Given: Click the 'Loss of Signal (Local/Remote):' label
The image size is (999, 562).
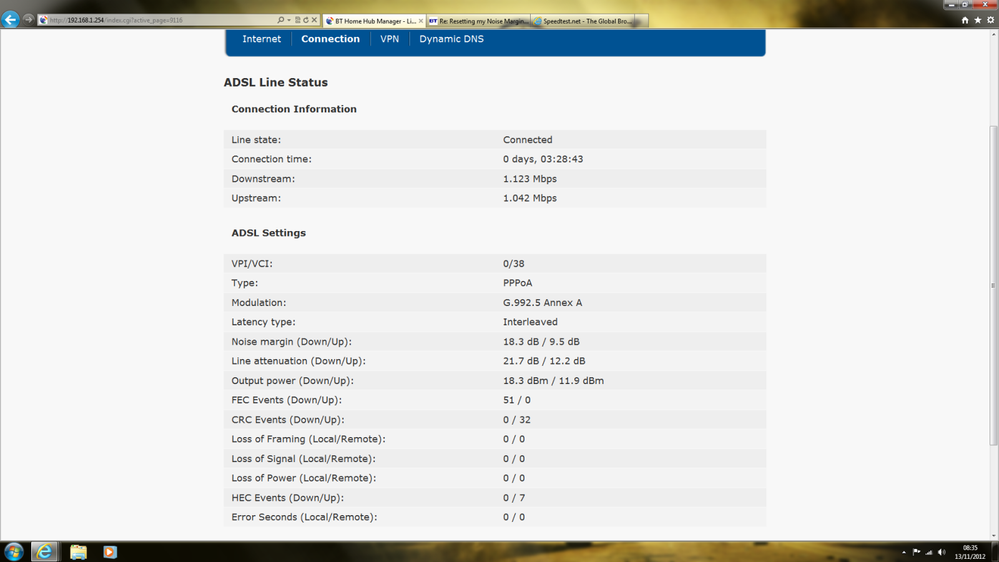Looking at the screenshot, I should point(303,459).
